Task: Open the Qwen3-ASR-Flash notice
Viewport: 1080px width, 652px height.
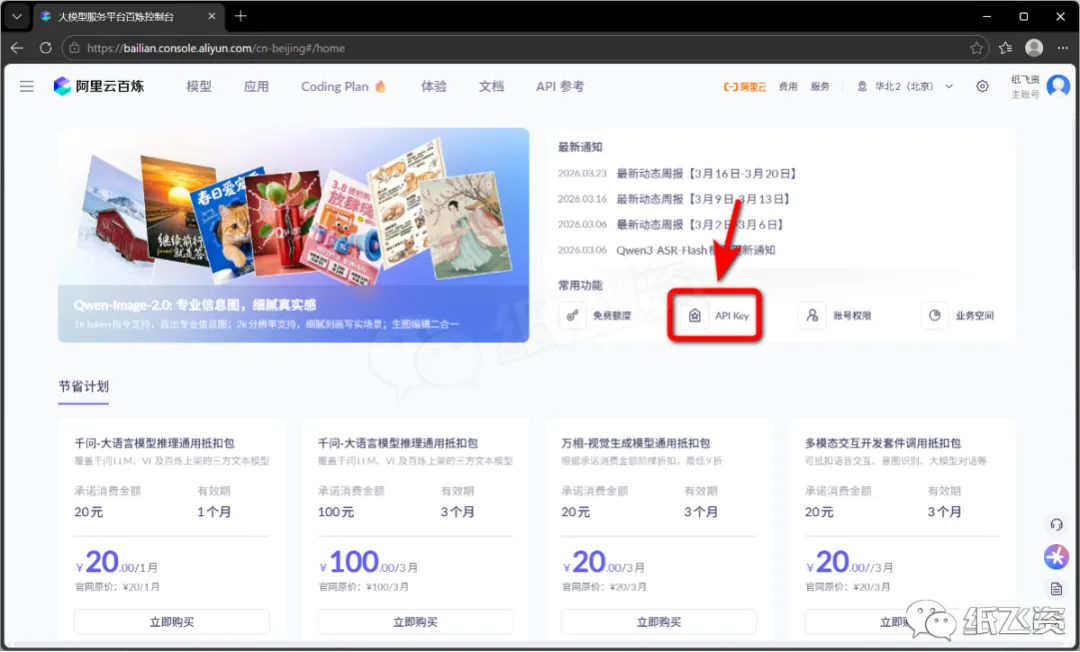Action: click(x=696, y=250)
